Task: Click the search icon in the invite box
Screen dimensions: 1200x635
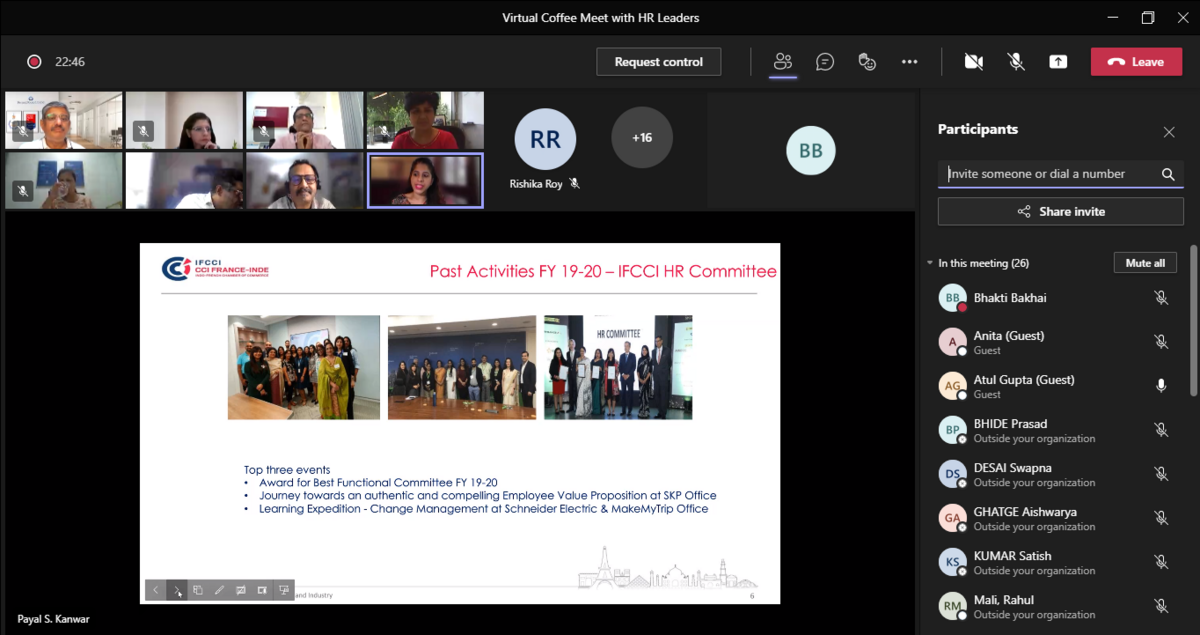Action: click(1167, 174)
